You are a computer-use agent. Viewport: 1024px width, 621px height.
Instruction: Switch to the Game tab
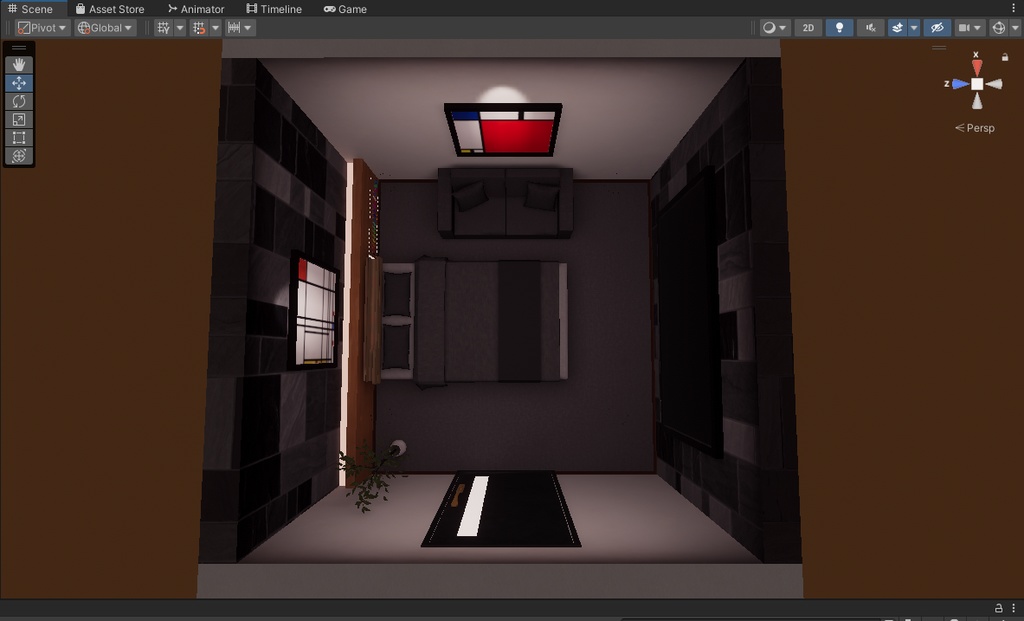coord(345,9)
